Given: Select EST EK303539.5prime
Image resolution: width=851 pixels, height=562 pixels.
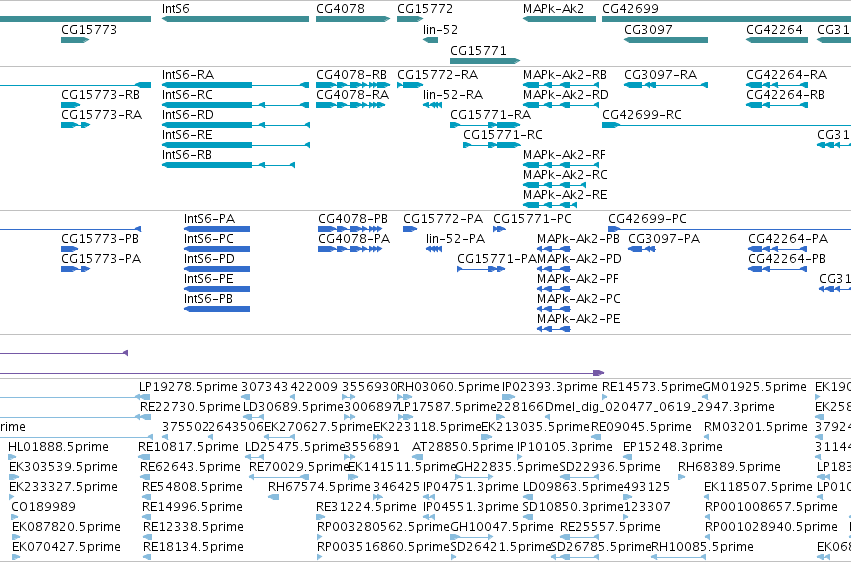Looking at the screenshot, I should (63, 467).
